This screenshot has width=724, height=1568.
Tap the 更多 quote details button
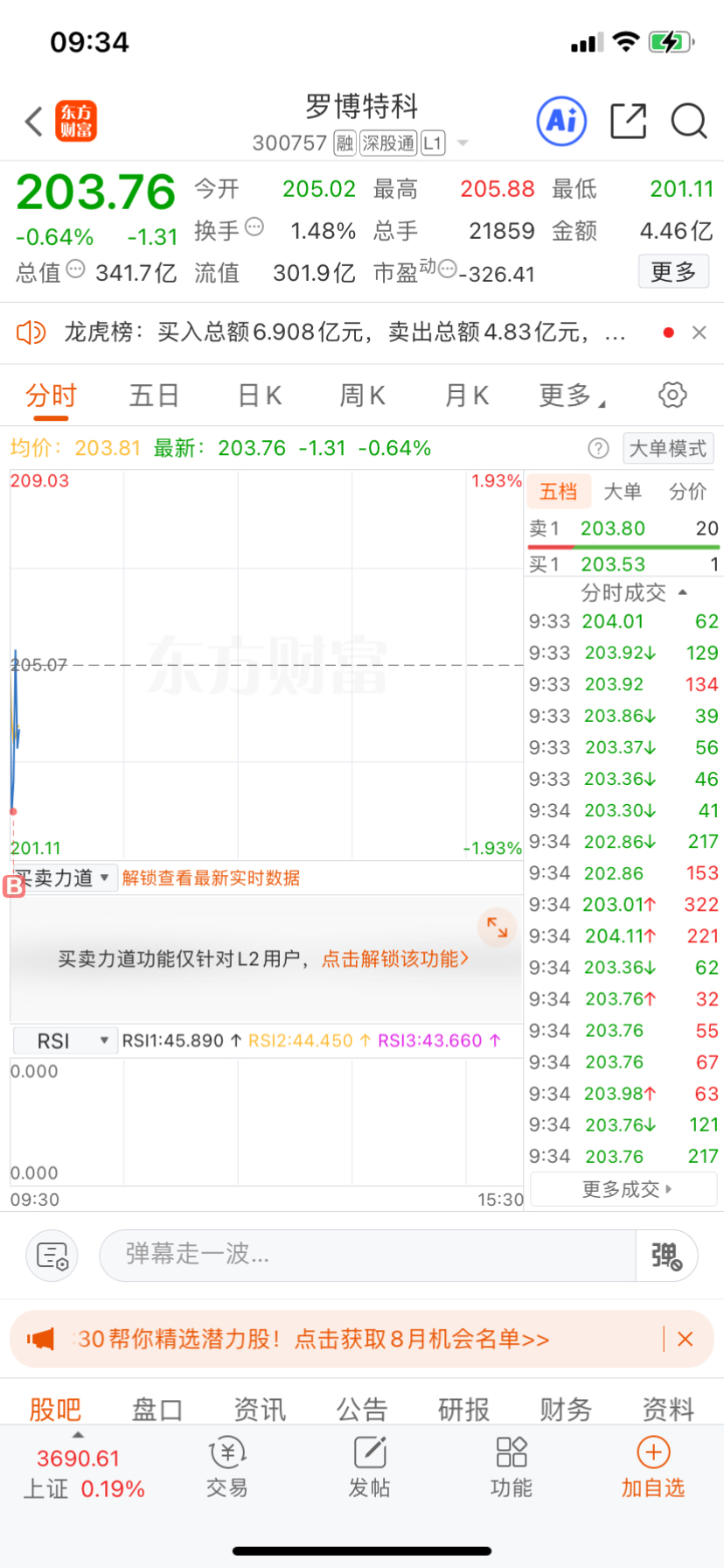(673, 271)
